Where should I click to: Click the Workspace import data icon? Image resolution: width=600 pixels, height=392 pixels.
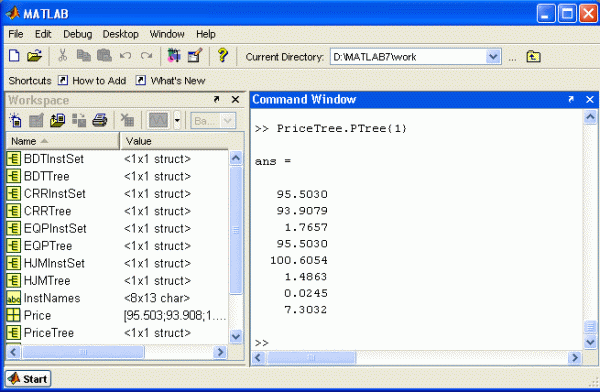[x=57, y=121]
